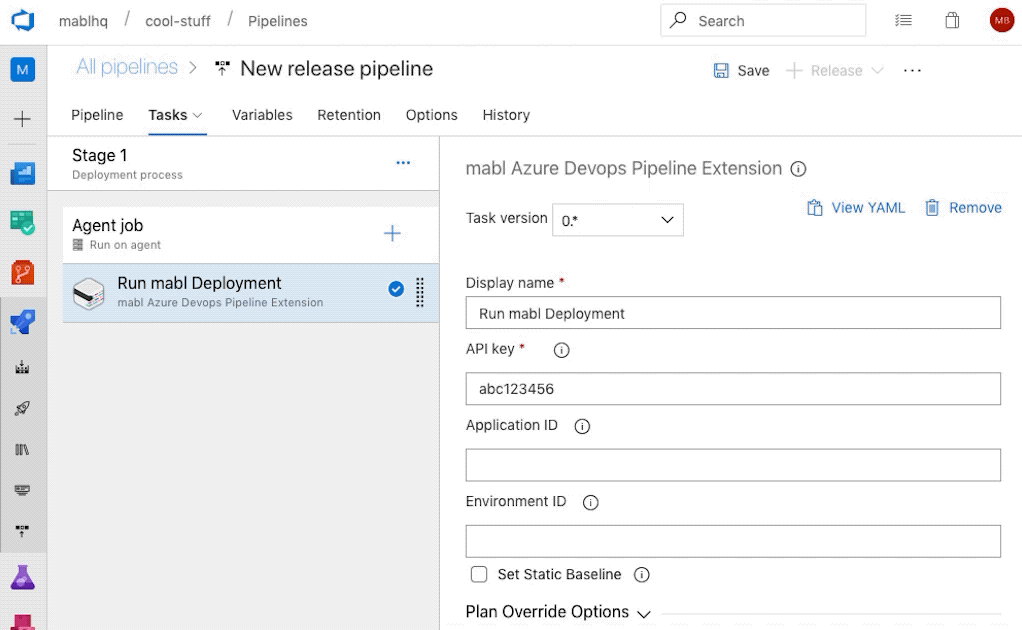Image resolution: width=1022 pixels, height=630 pixels.
Task: Open the Task version dropdown
Action: (x=617, y=220)
